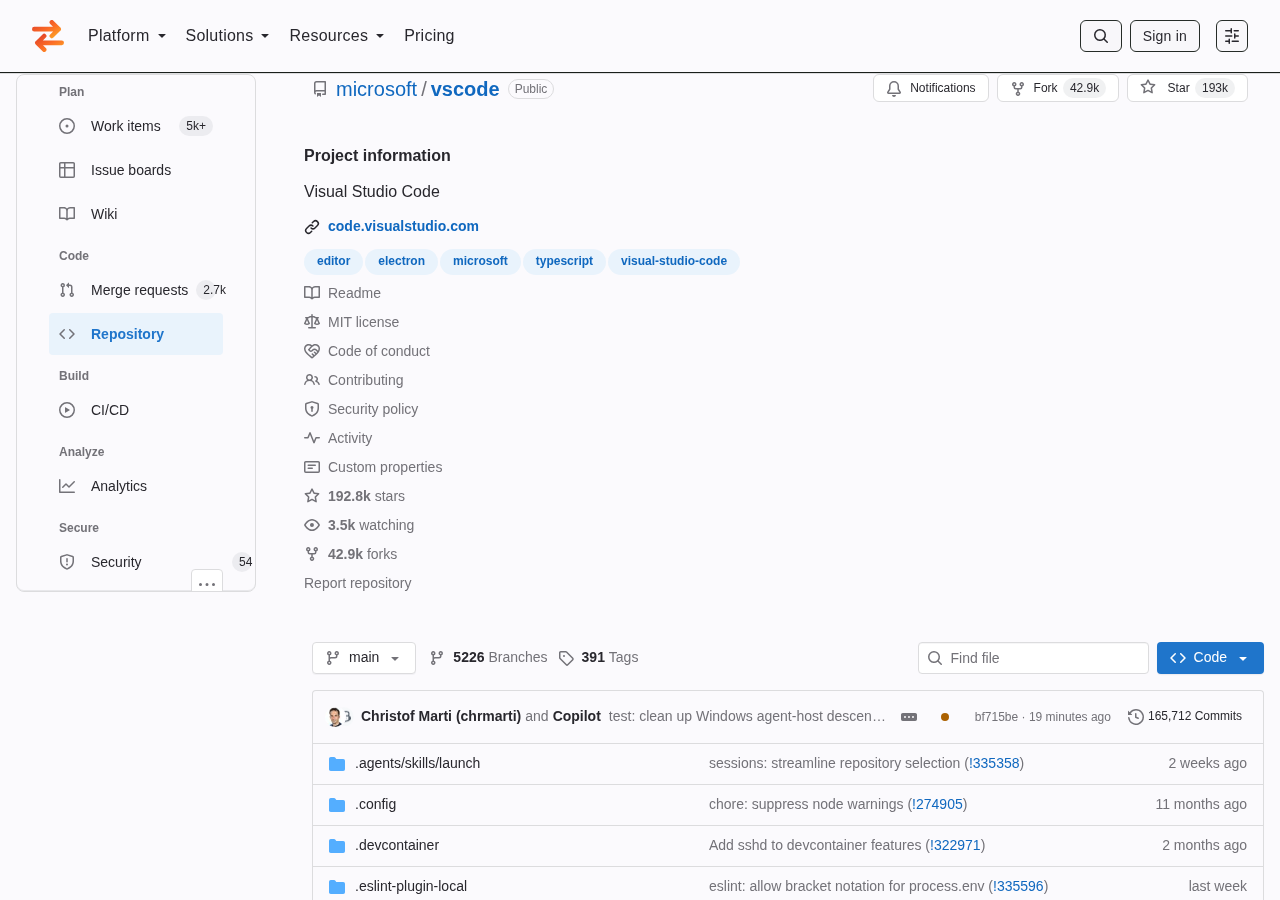This screenshot has width=1280, height=900.
Task: Open the main branch selector dropdown
Action: 364,658
